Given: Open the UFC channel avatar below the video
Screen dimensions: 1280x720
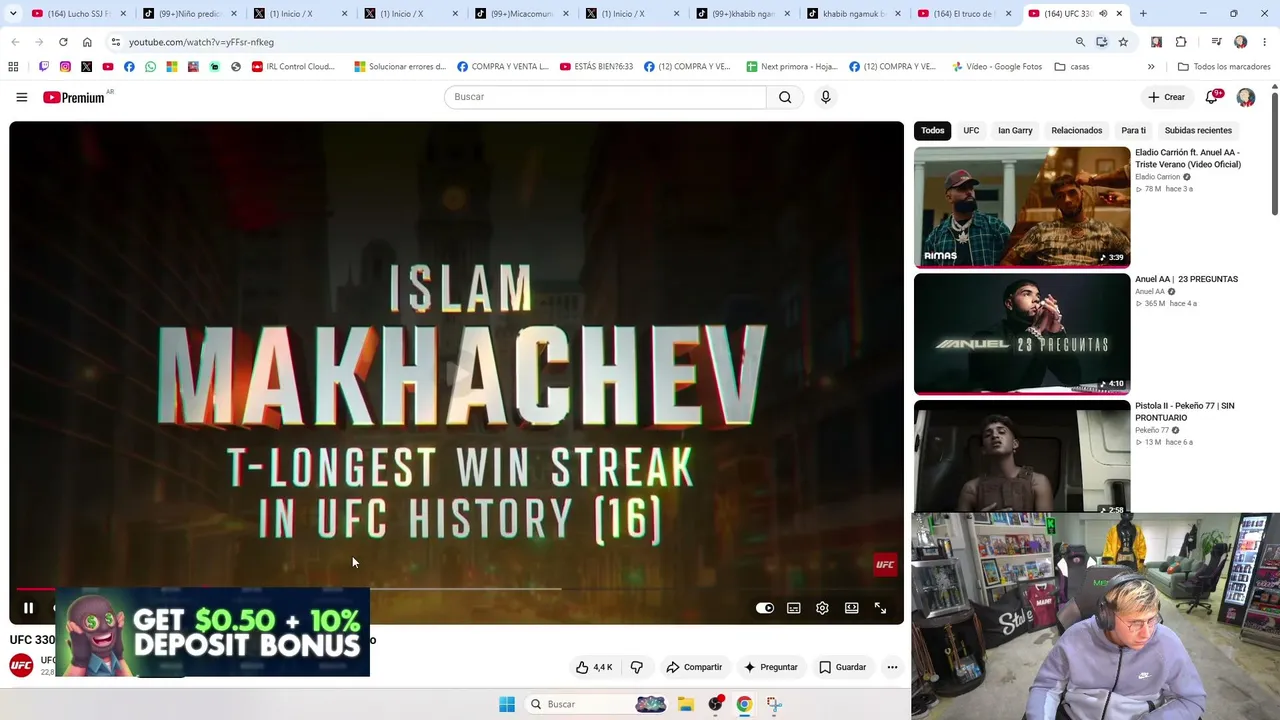Looking at the screenshot, I should [x=21, y=665].
